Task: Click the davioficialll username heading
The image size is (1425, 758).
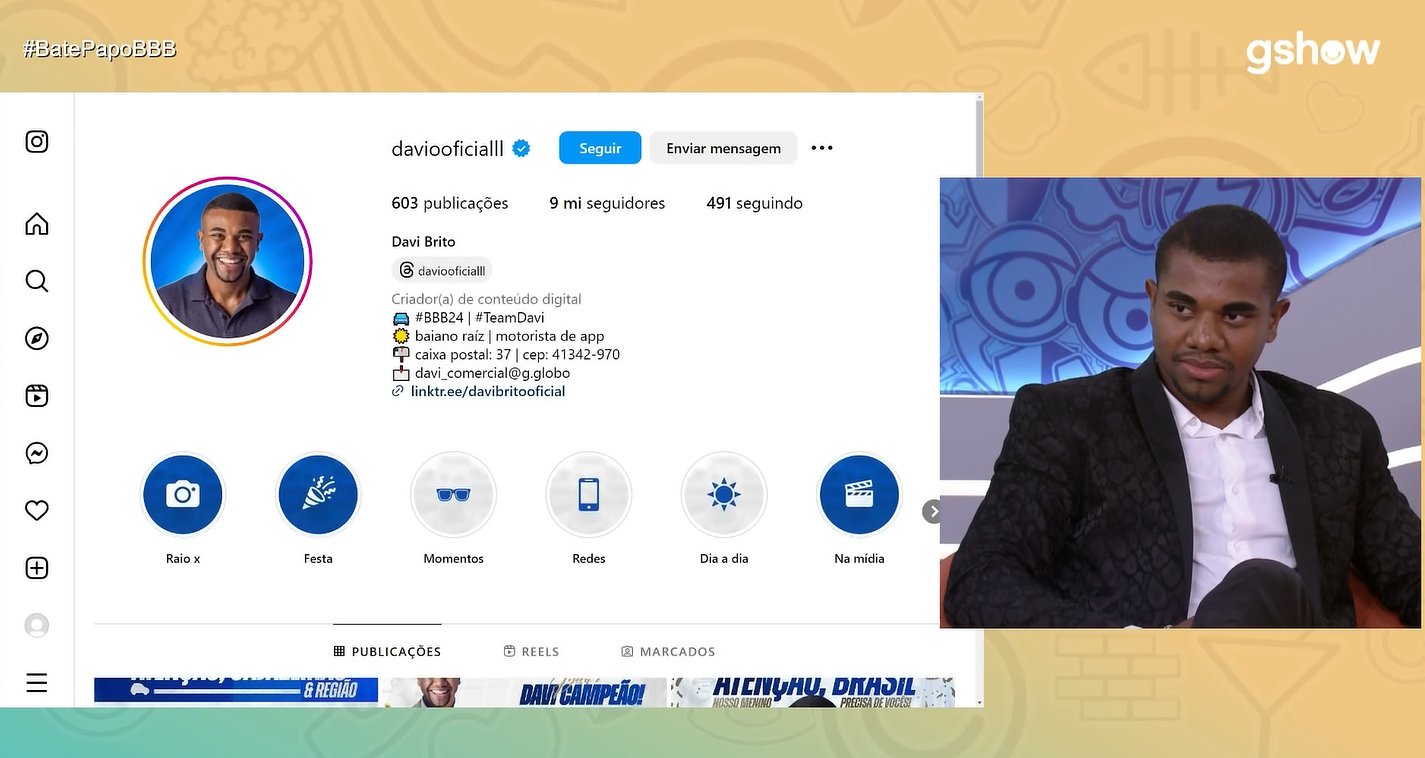Action: pyautogui.click(x=447, y=148)
